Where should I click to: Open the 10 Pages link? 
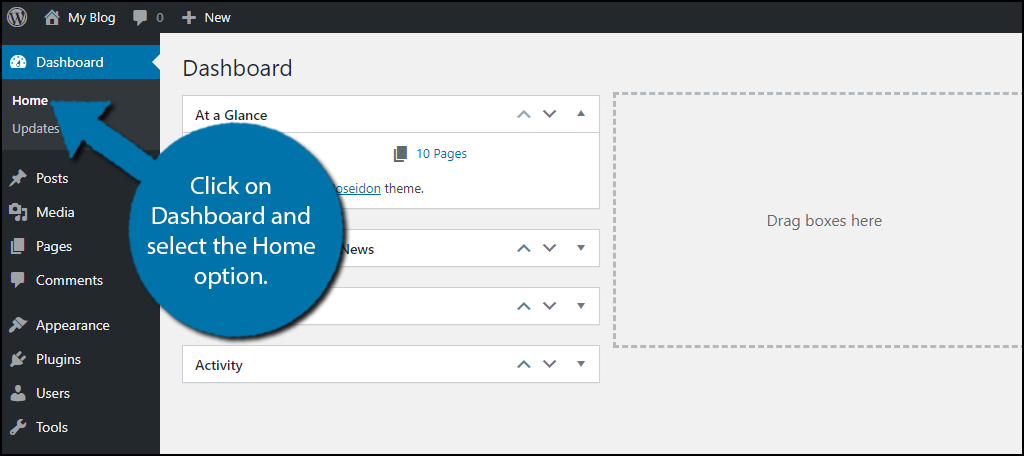pos(441,154)
